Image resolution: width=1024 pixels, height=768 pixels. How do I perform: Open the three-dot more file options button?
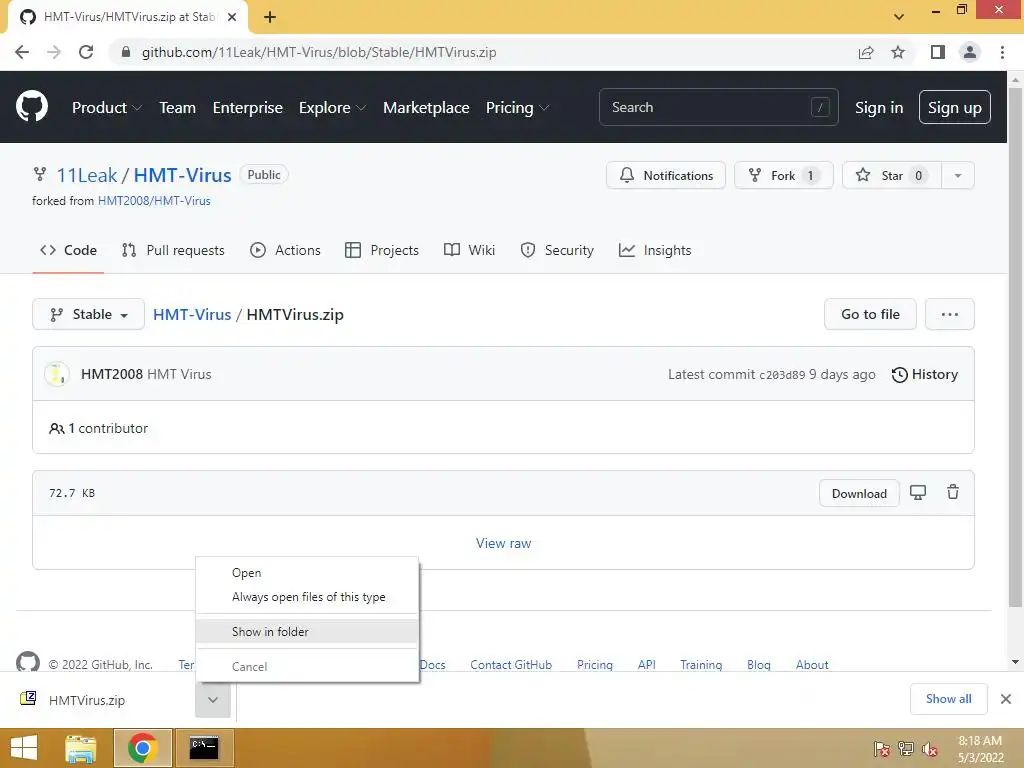pyautogui.click(x=950, y=314)
